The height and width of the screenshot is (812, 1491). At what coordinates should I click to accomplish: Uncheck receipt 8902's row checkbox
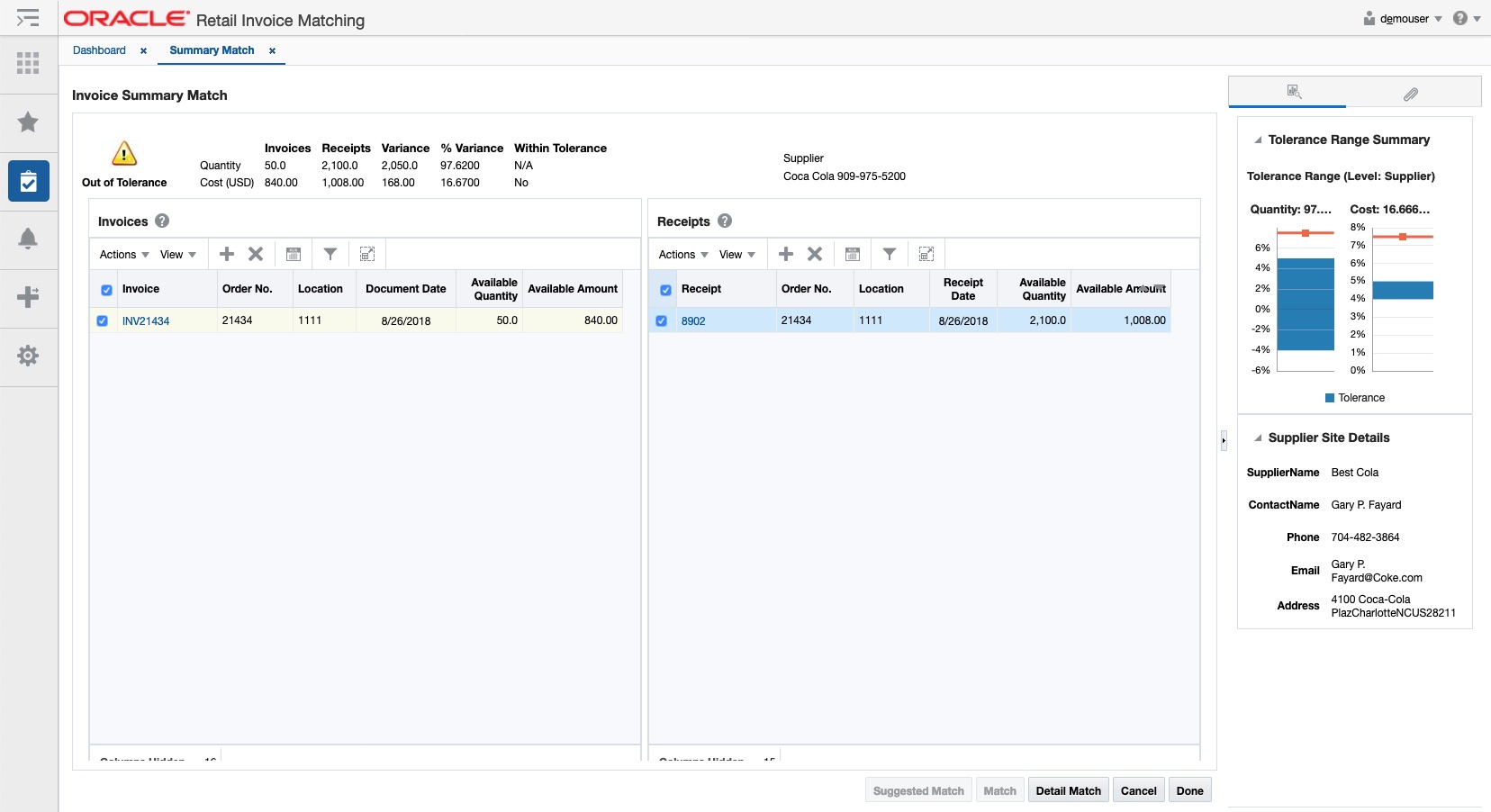pyautogui.click(x=663, y=320)
